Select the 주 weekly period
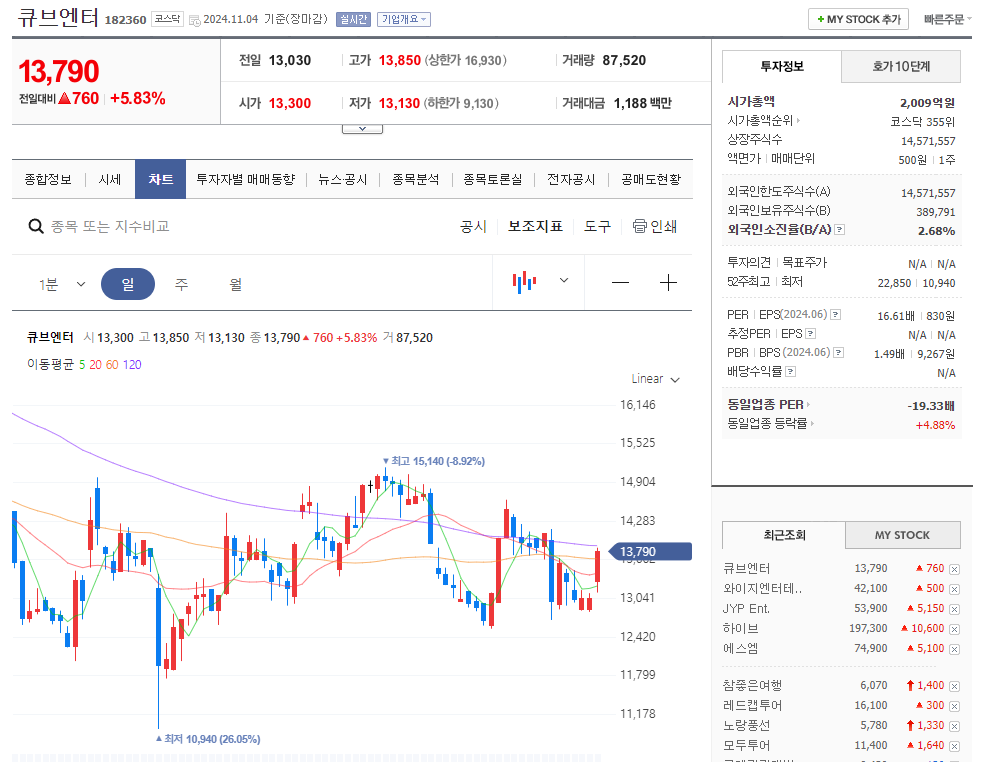995x762 pixels. tap(181, 284)
